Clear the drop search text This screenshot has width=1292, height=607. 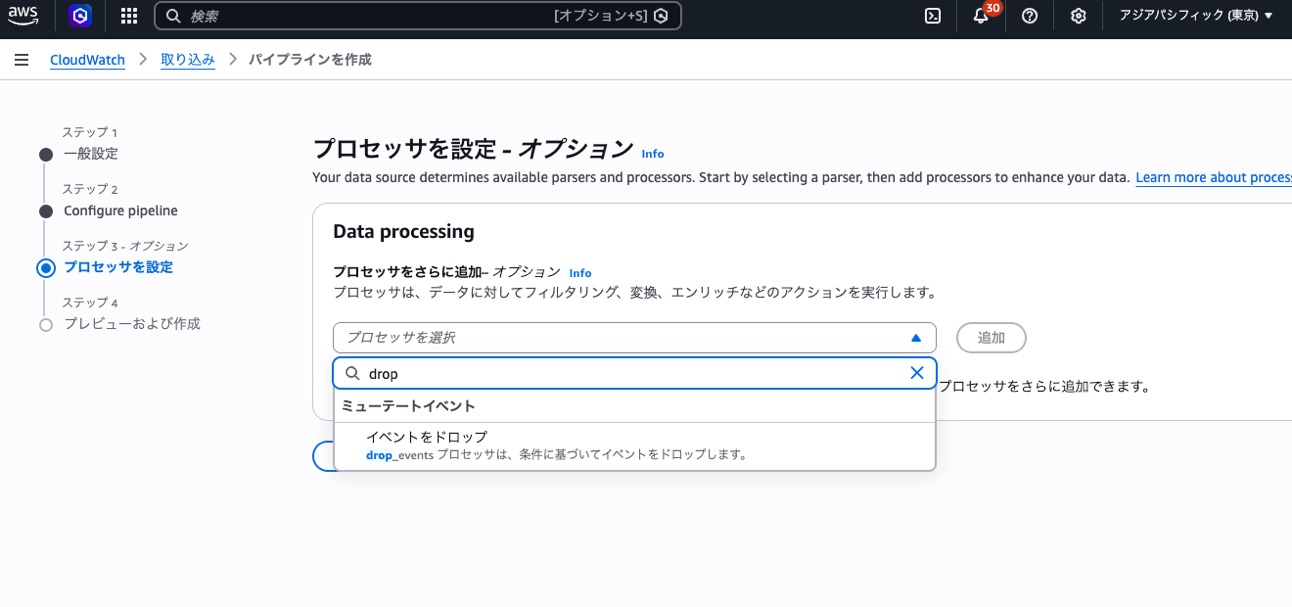point(916,373)
